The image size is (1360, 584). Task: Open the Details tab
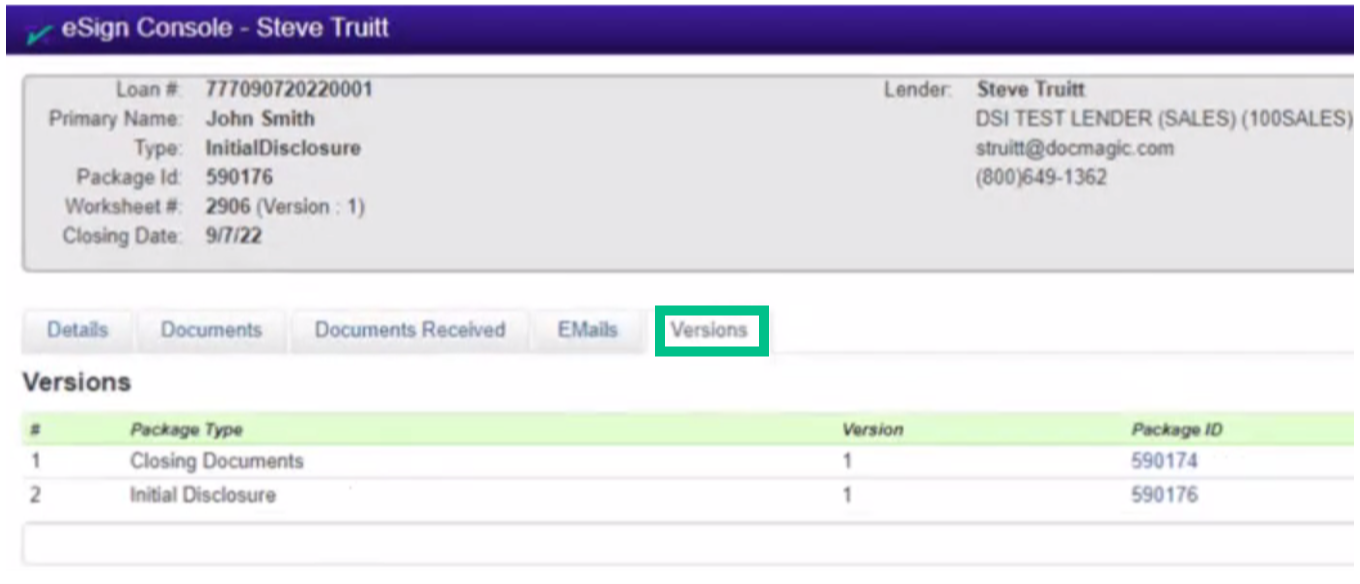pos(77,330)
